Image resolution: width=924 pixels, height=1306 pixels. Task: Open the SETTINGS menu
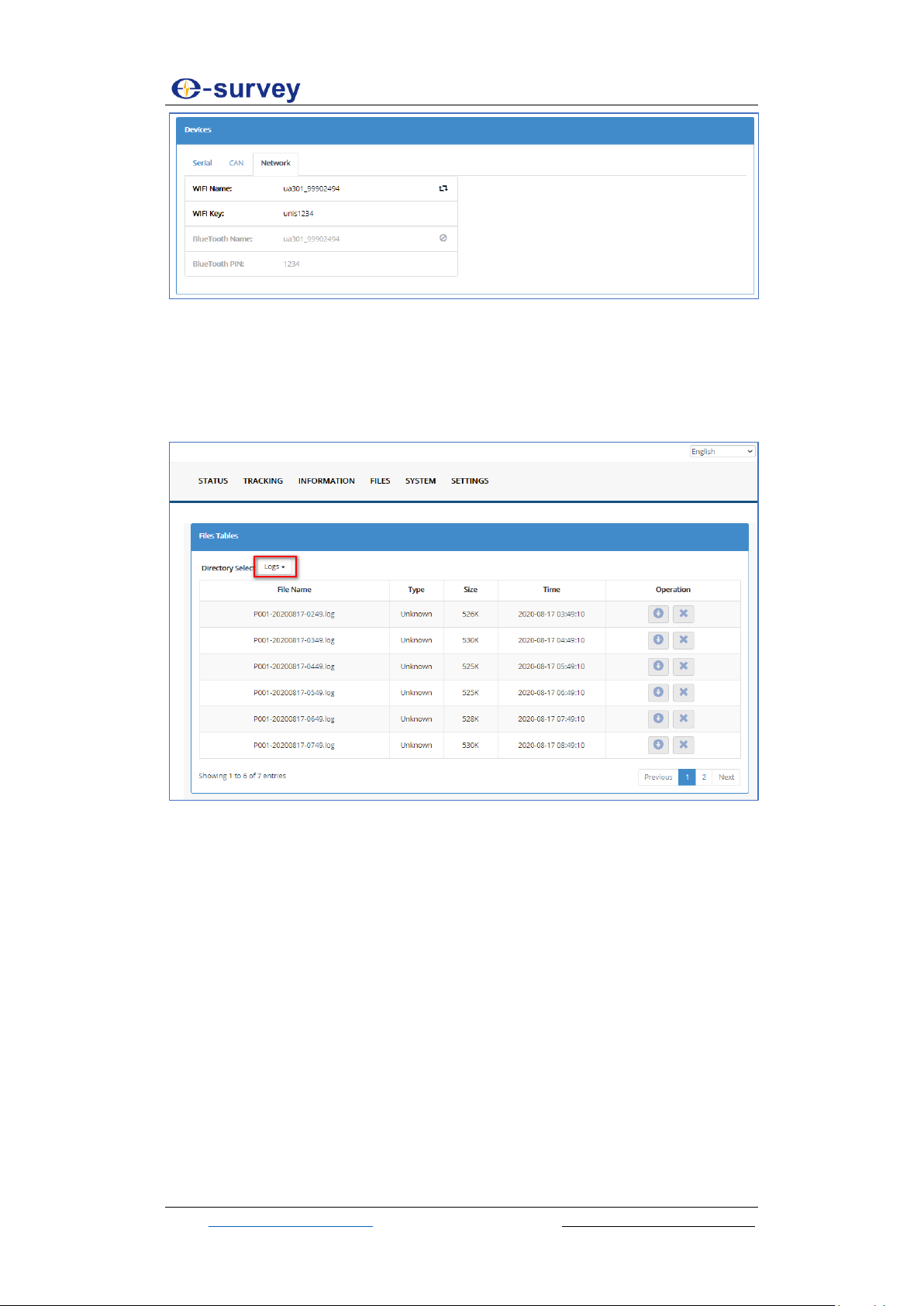click(x=470, y=481)
